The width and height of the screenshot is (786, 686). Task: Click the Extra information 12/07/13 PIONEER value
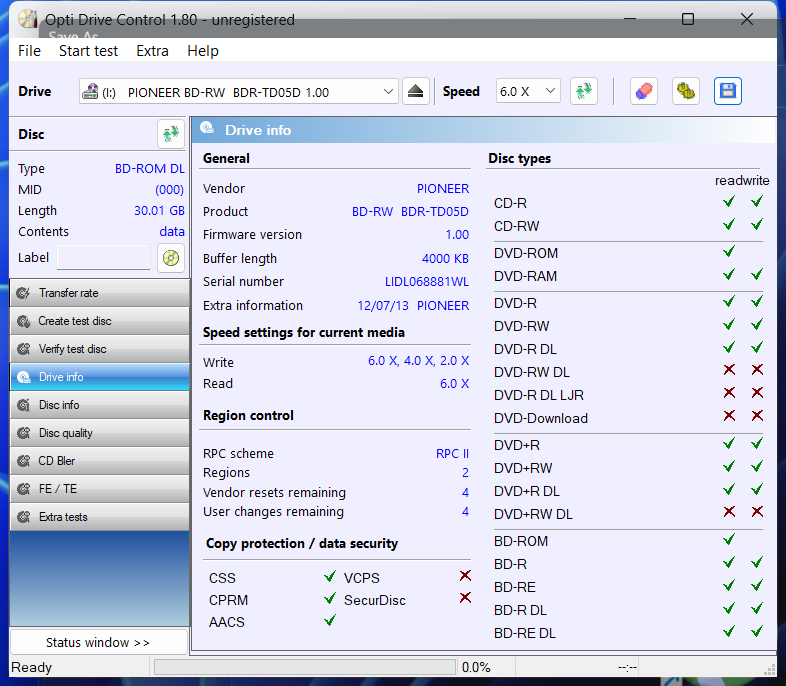413,306
